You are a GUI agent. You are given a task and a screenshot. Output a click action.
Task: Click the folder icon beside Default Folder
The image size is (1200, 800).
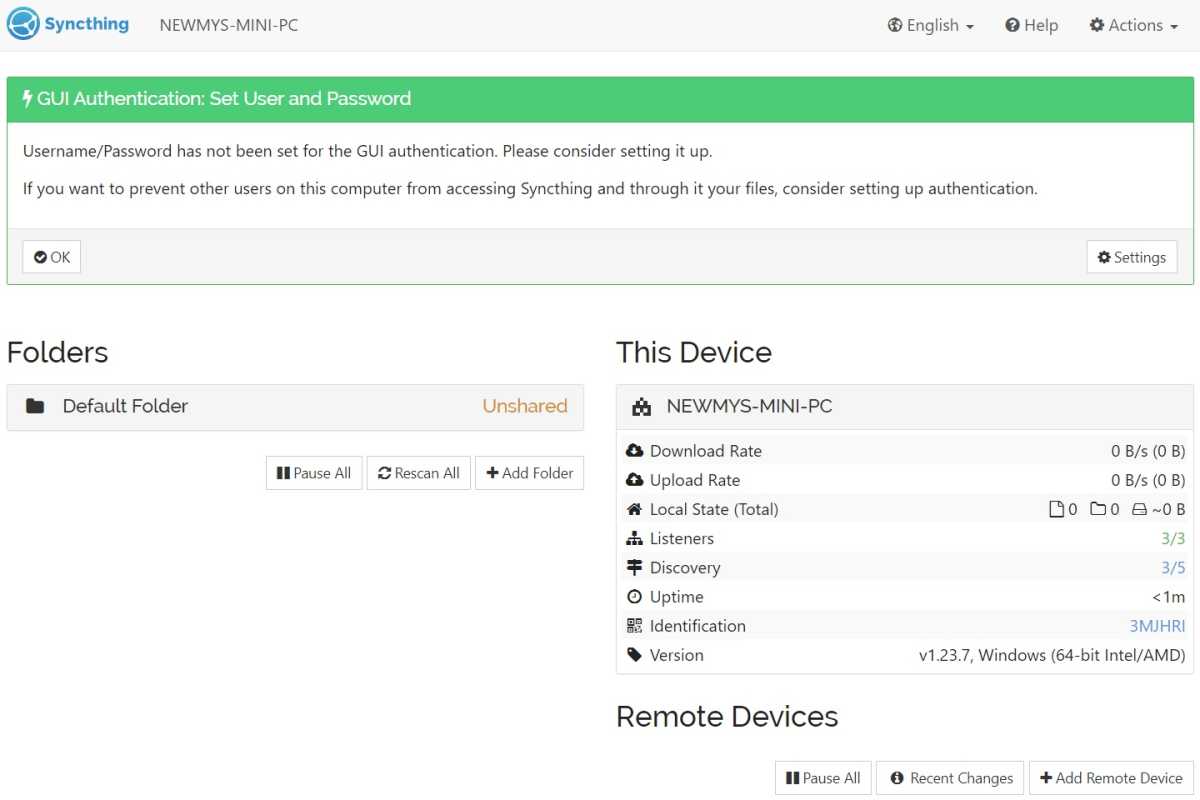(35, 406)
